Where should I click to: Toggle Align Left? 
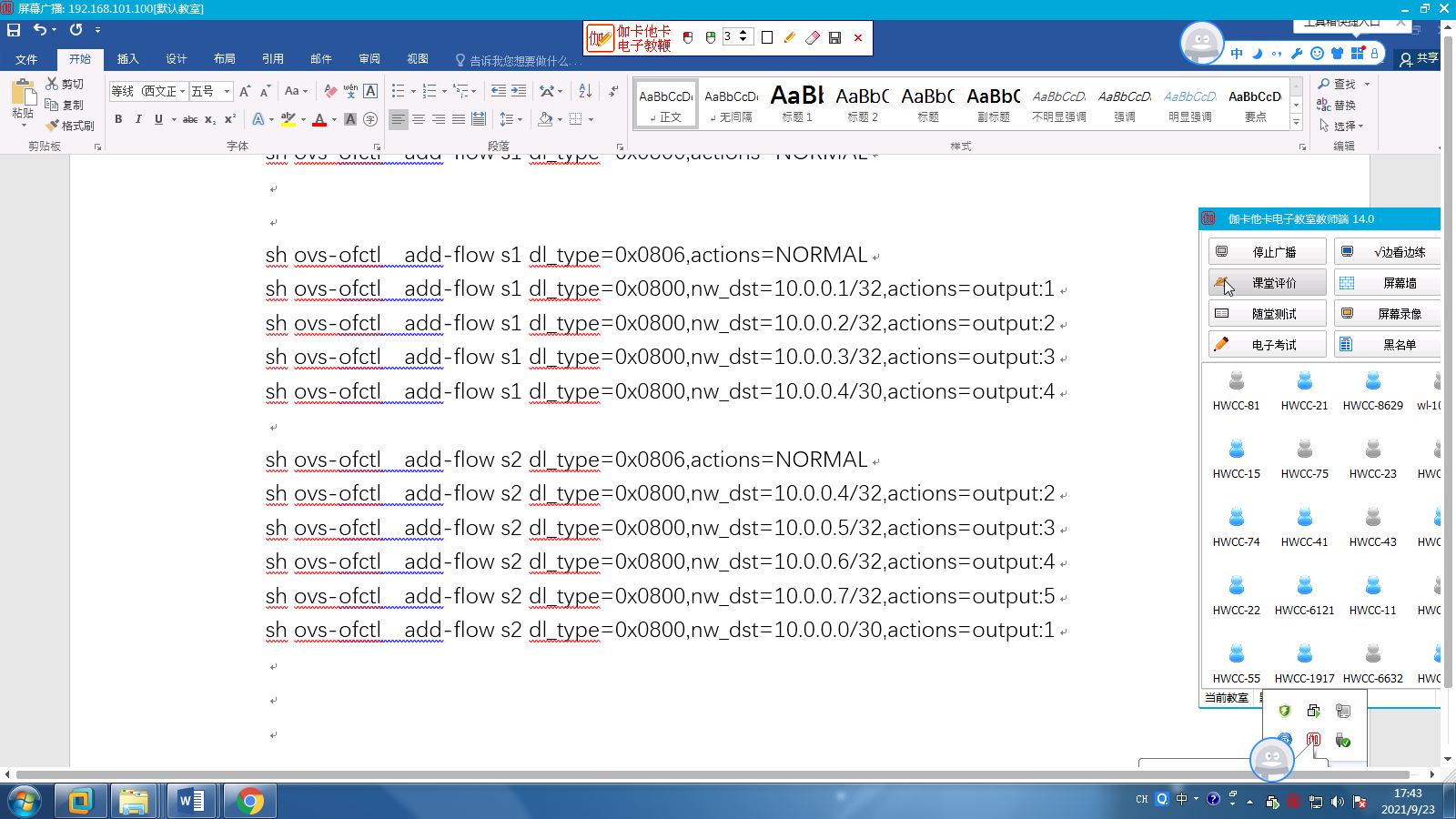[x=399, y=119]
